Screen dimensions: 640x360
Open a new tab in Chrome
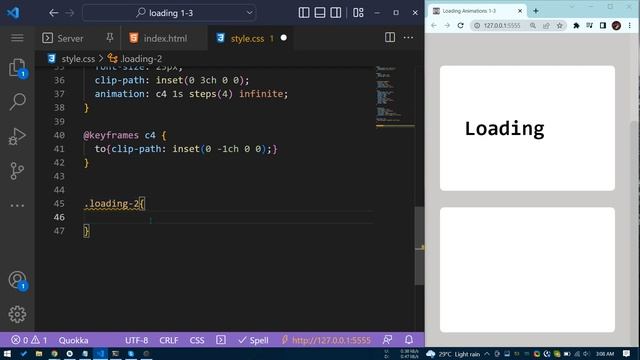[536, 11]
